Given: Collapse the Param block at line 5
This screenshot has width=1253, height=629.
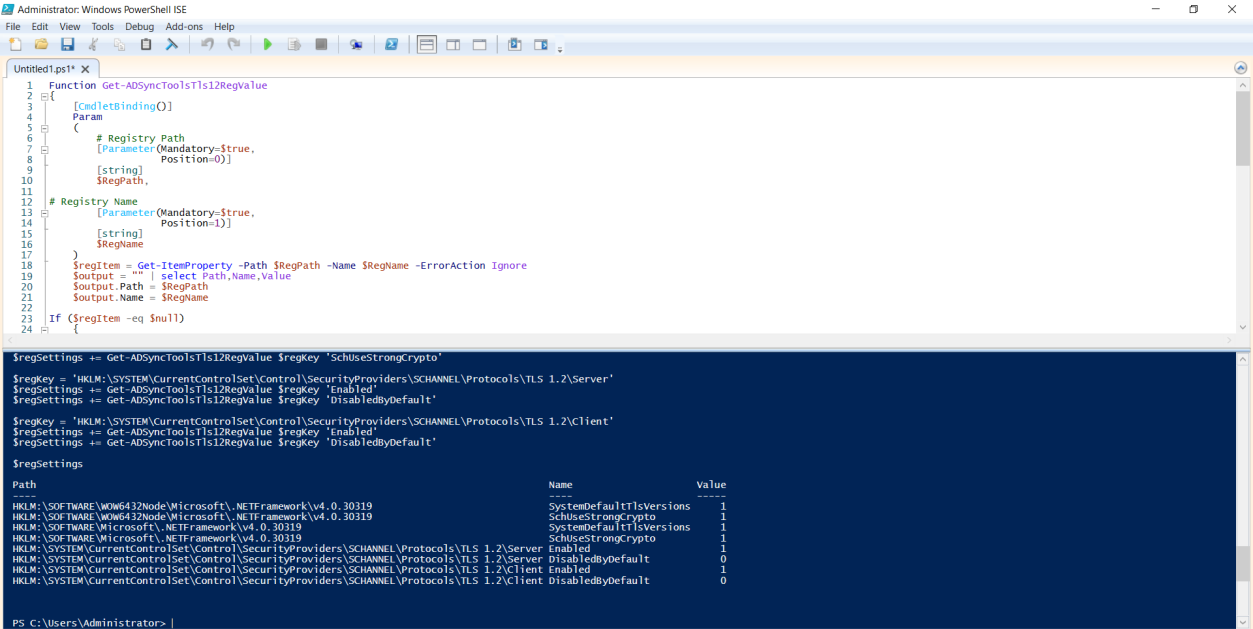Looking at the screenshot, I should point(44,128).
